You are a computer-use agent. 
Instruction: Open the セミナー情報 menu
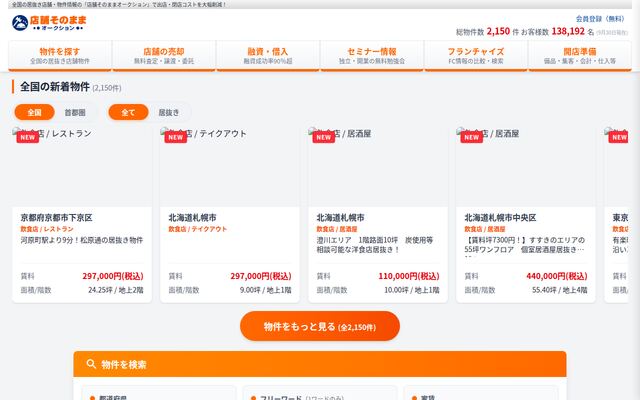(372, 56)
